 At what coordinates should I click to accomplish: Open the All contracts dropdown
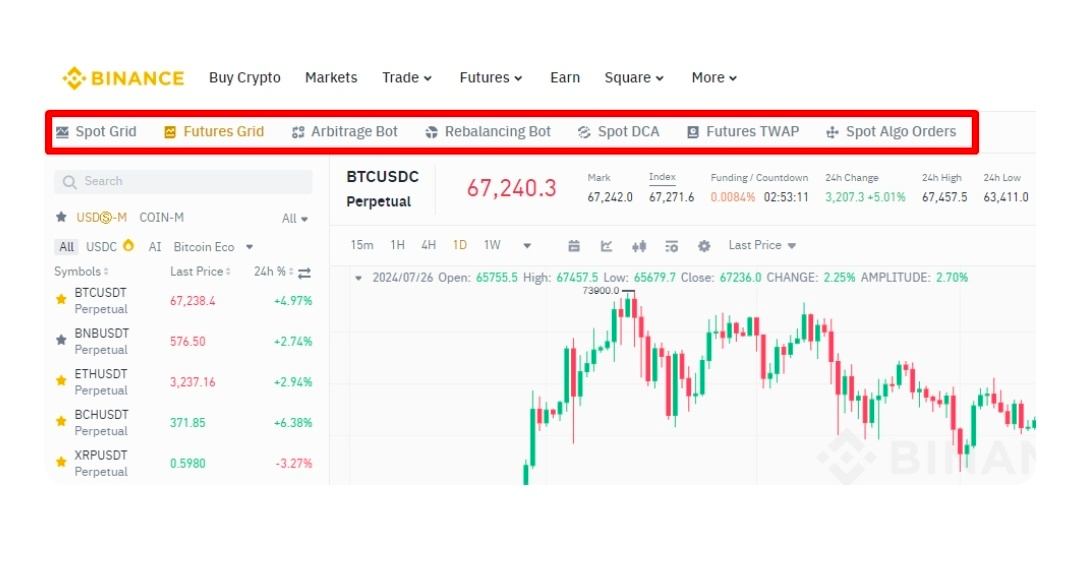[x=295, y=219]
